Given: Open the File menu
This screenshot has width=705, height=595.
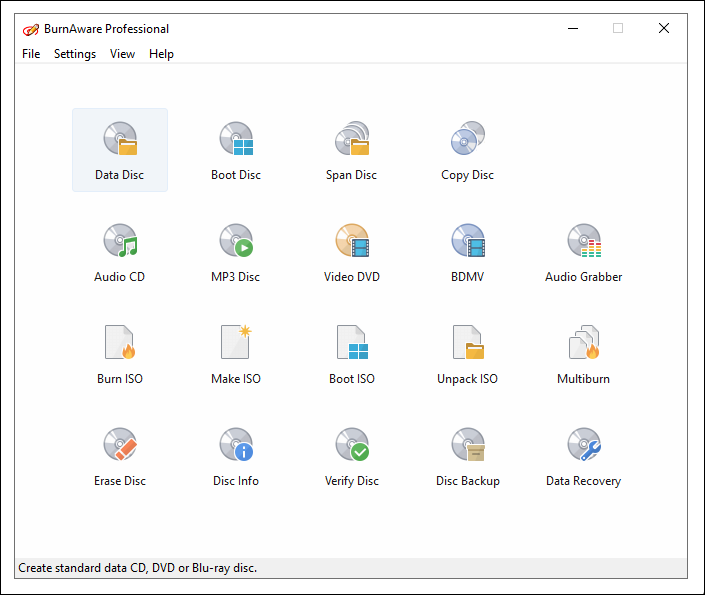Looking at the screenshot, I should click(x=31, y=54).
